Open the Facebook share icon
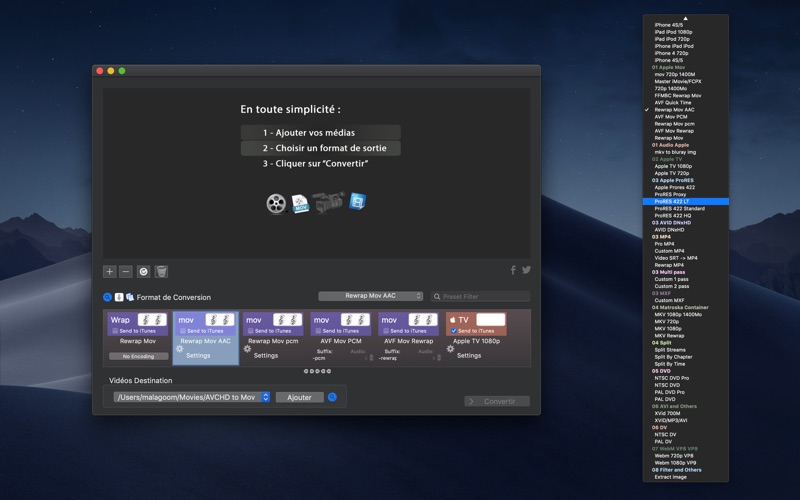Screen dimensions: 800x500 [x=513, y=270]
